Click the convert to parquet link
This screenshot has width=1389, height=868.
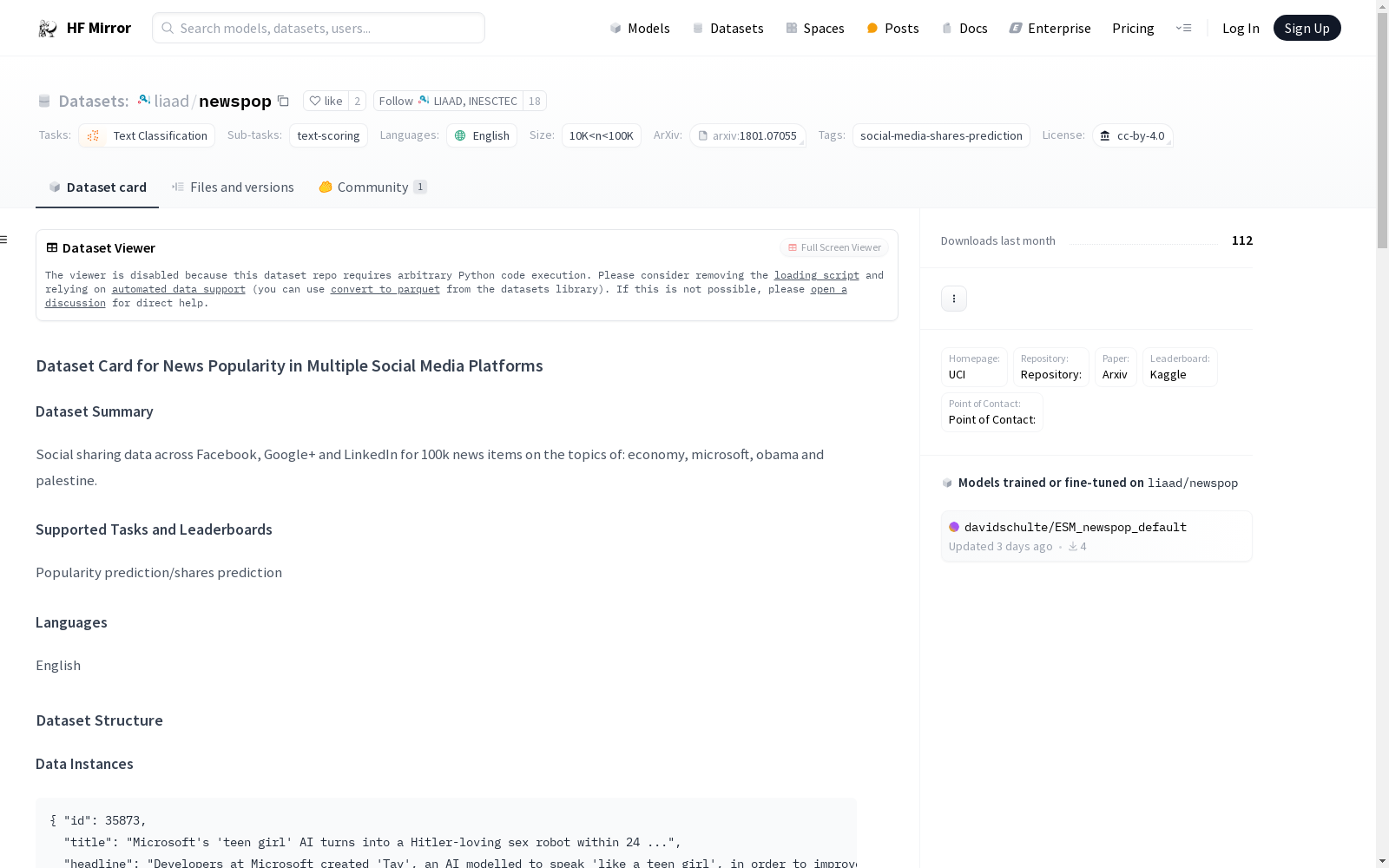pos(385,289)
